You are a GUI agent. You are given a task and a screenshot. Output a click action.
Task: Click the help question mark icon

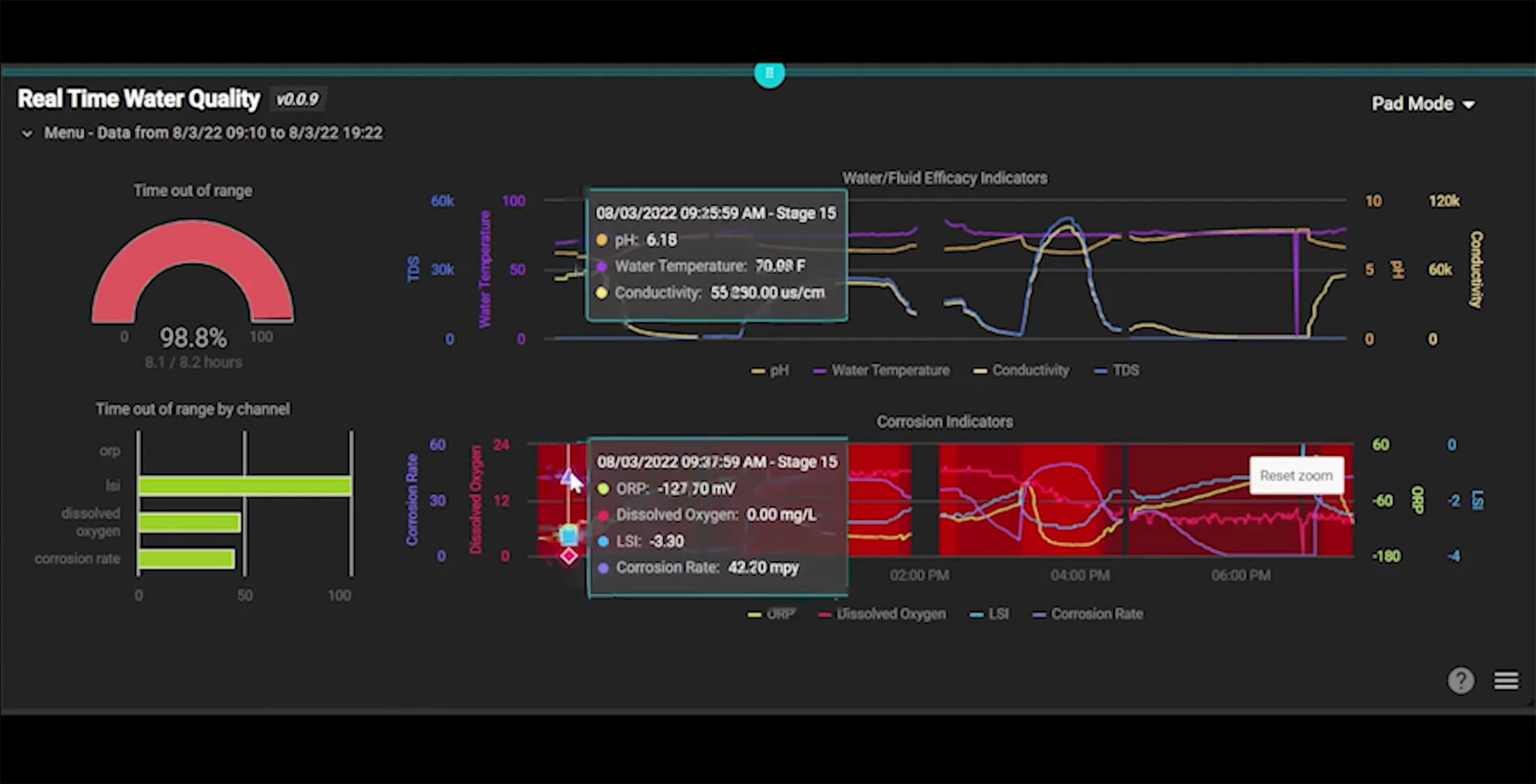(x=1460, y=680)
